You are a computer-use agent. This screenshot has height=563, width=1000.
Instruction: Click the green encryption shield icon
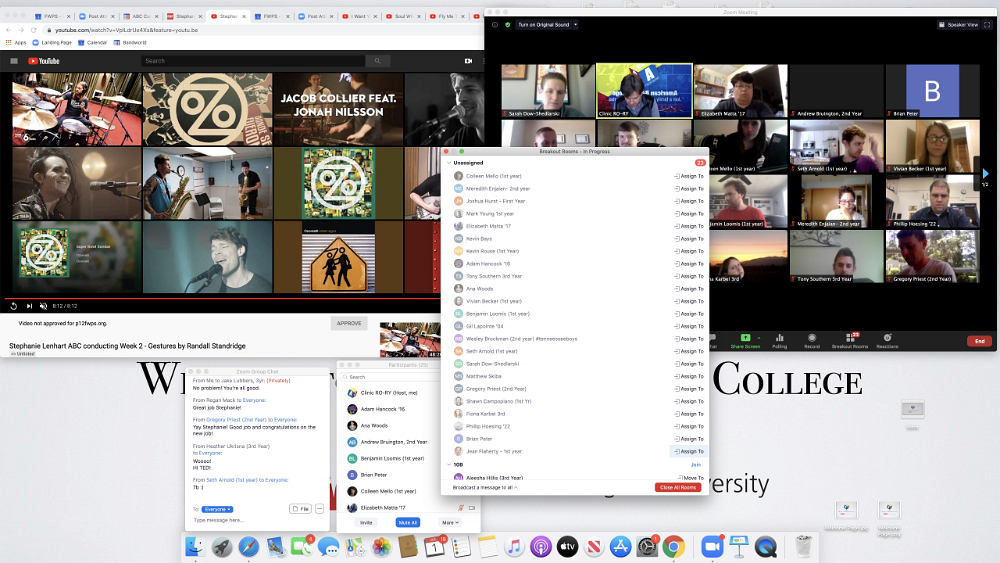[x=508, y=25]
